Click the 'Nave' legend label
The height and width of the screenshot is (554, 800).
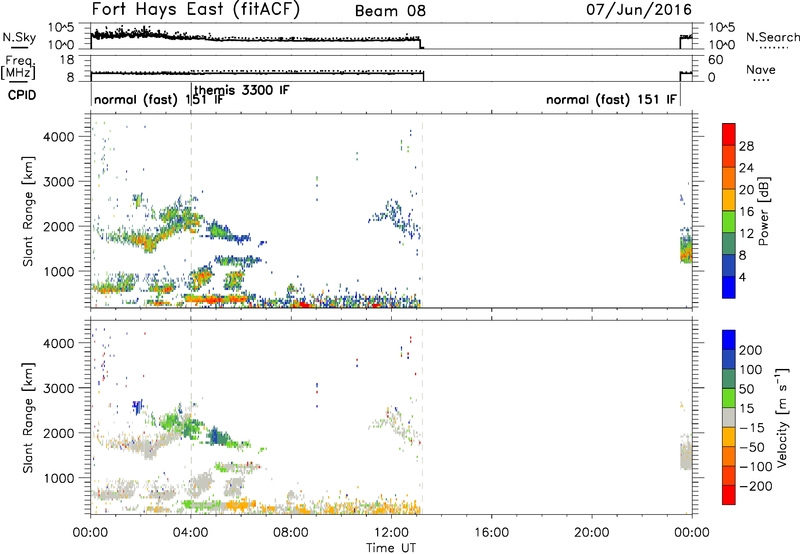click(x=761, y=69)
